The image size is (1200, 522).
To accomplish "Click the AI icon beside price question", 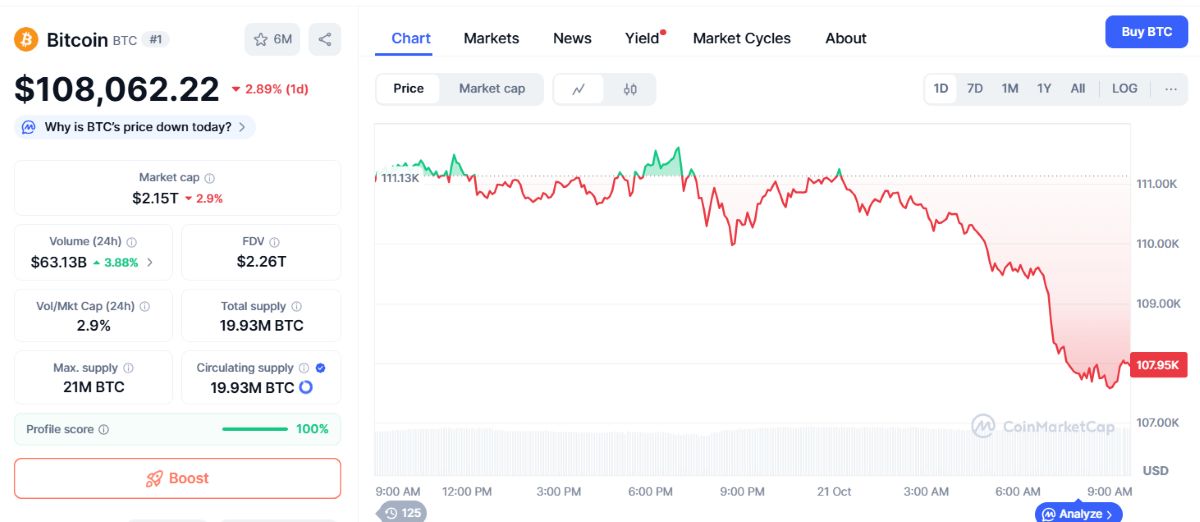I will pos(29,127).
